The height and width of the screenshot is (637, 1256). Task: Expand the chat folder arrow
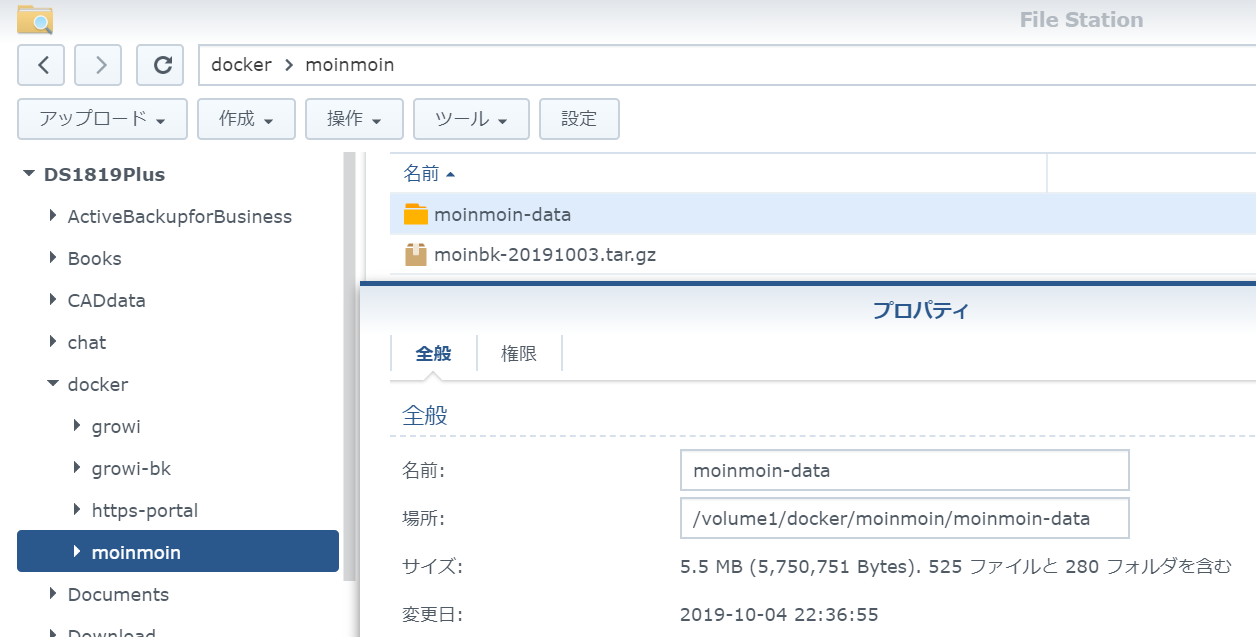coord(53,342)
